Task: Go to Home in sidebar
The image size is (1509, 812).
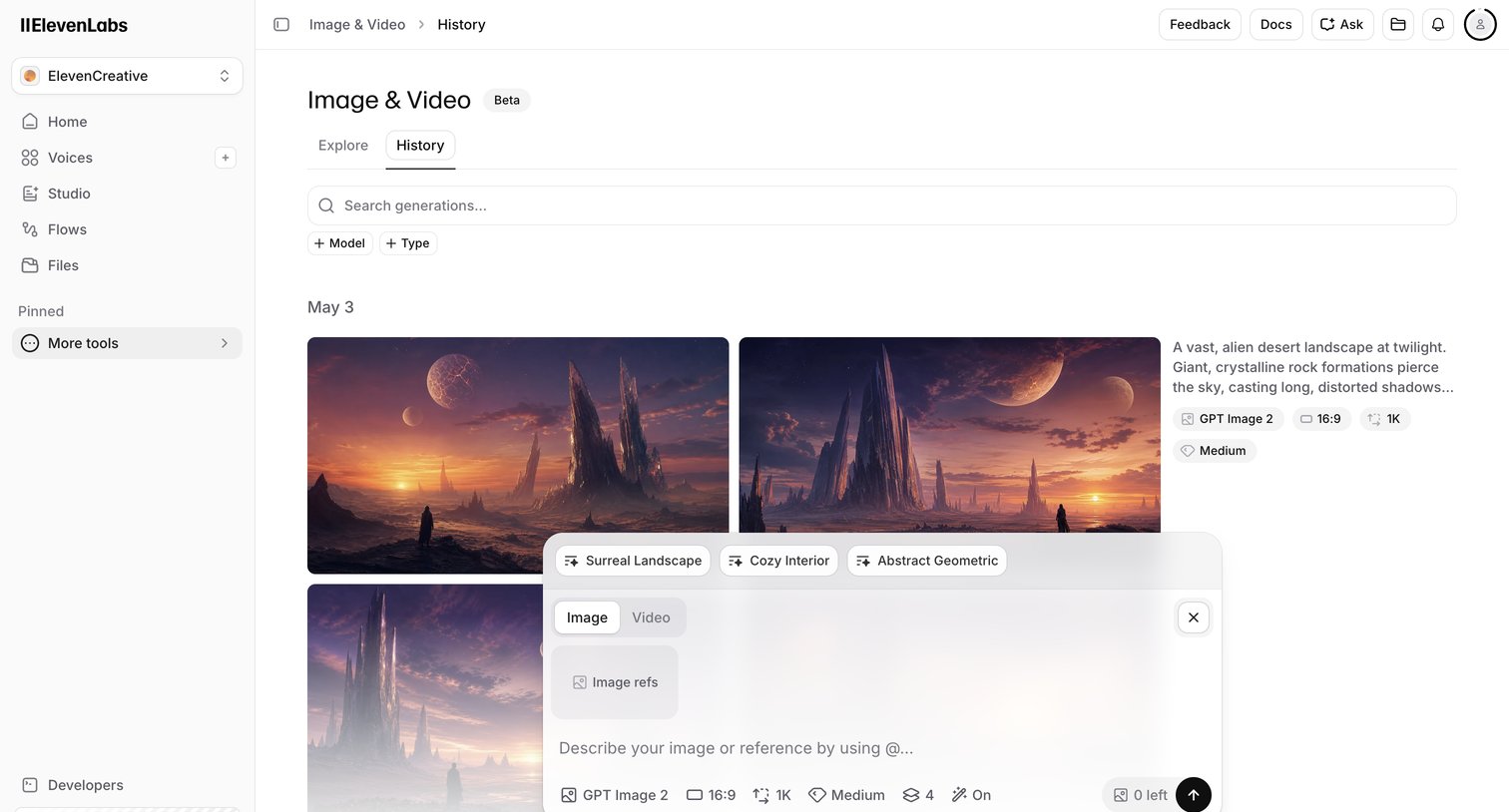Action: coord(127,122)
